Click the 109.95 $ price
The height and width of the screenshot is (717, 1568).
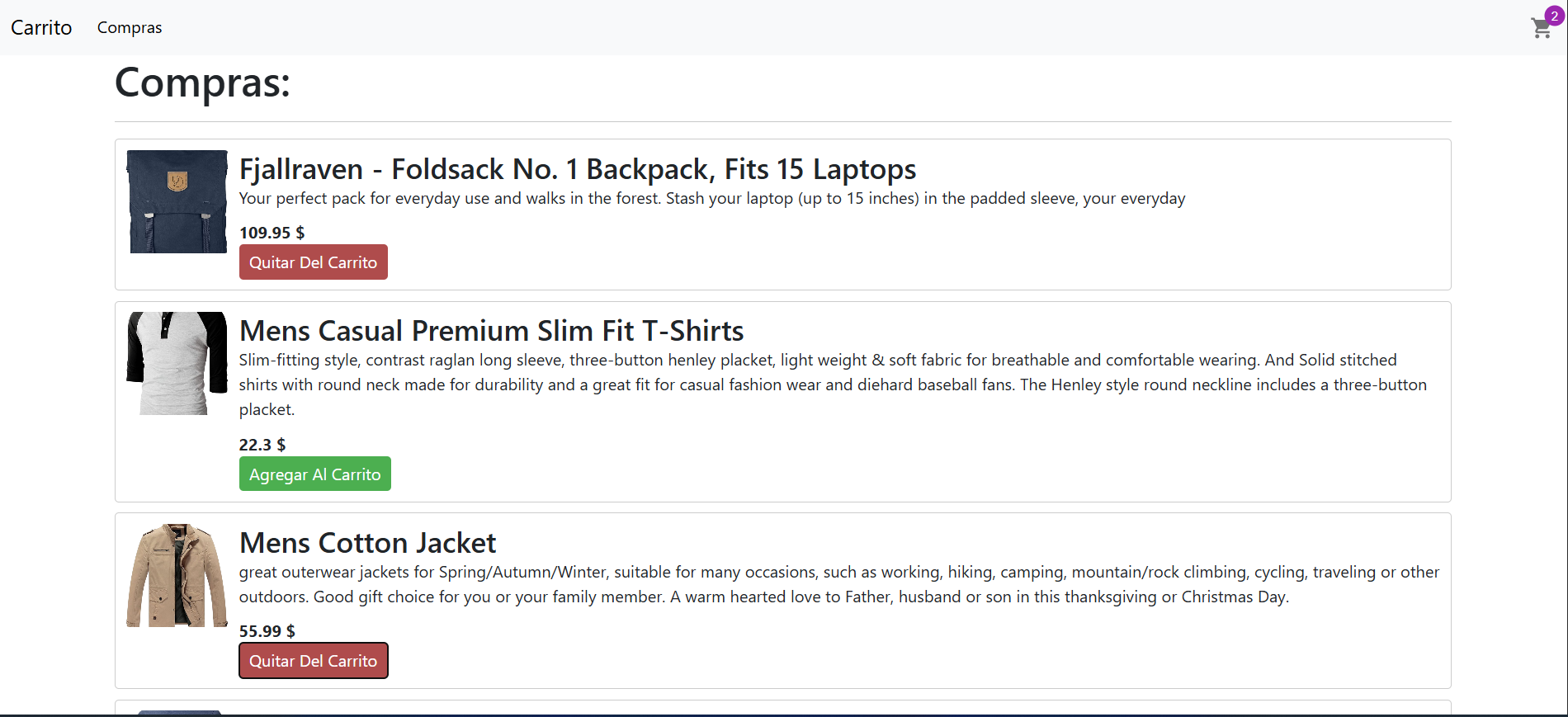[x=272, y=233]
